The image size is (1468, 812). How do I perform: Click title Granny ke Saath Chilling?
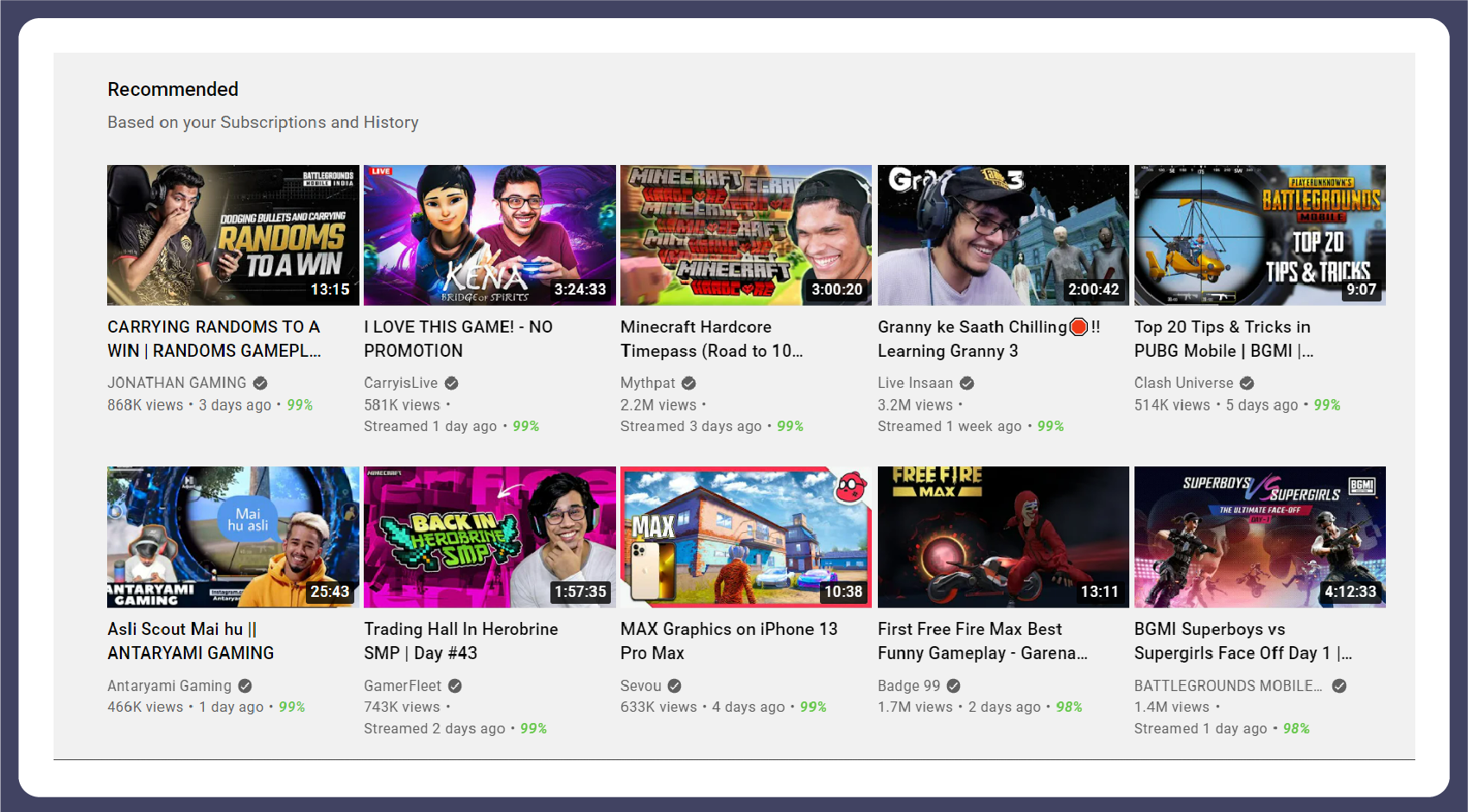[x=989, y=339]
